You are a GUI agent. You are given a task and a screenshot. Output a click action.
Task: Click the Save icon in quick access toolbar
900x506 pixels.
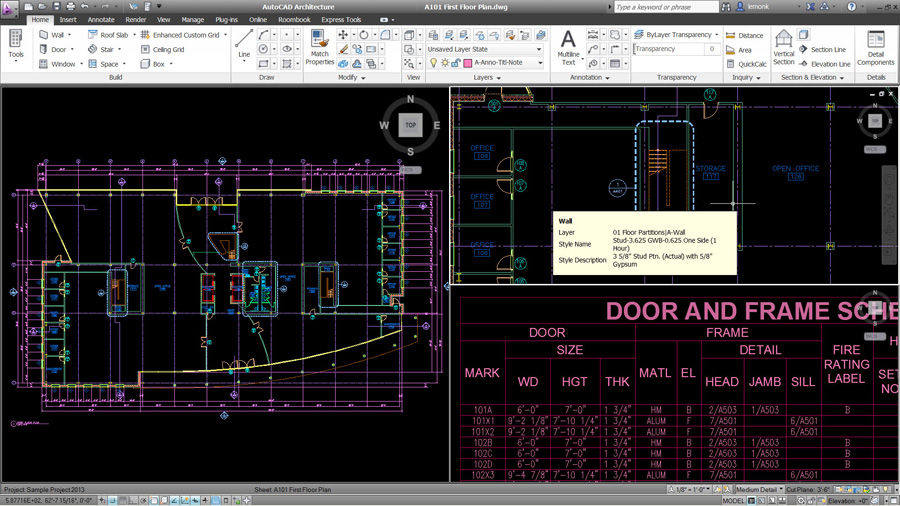[x=56, y=6]
